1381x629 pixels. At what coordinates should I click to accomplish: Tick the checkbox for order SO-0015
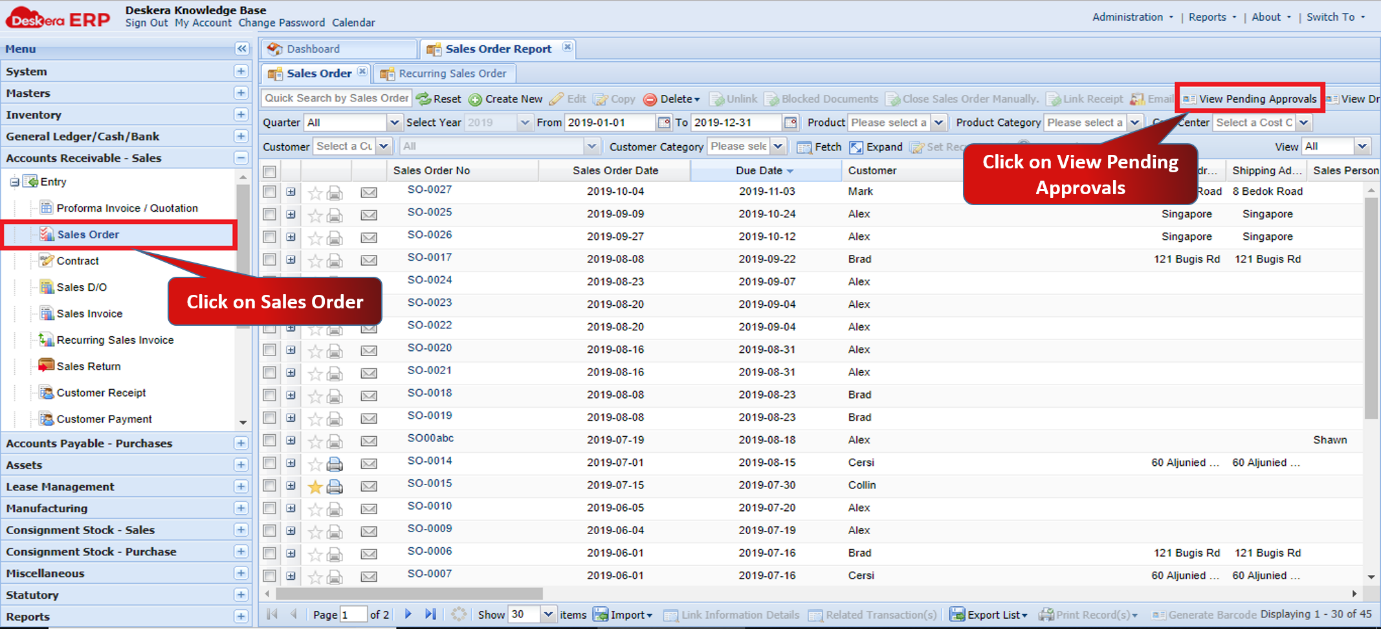(x=270, y=487)
